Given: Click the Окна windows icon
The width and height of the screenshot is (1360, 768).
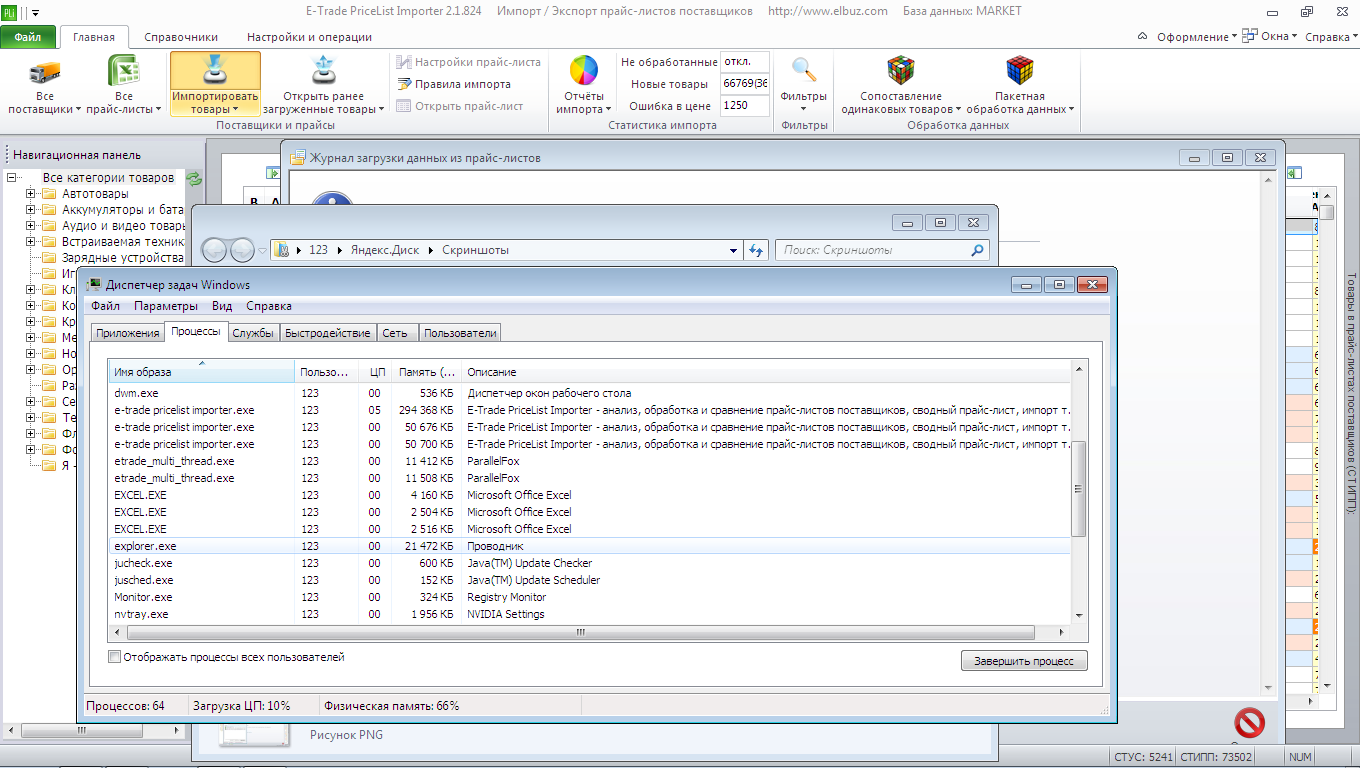Looking at the screenshot, I should click(x=1250, y=36).
